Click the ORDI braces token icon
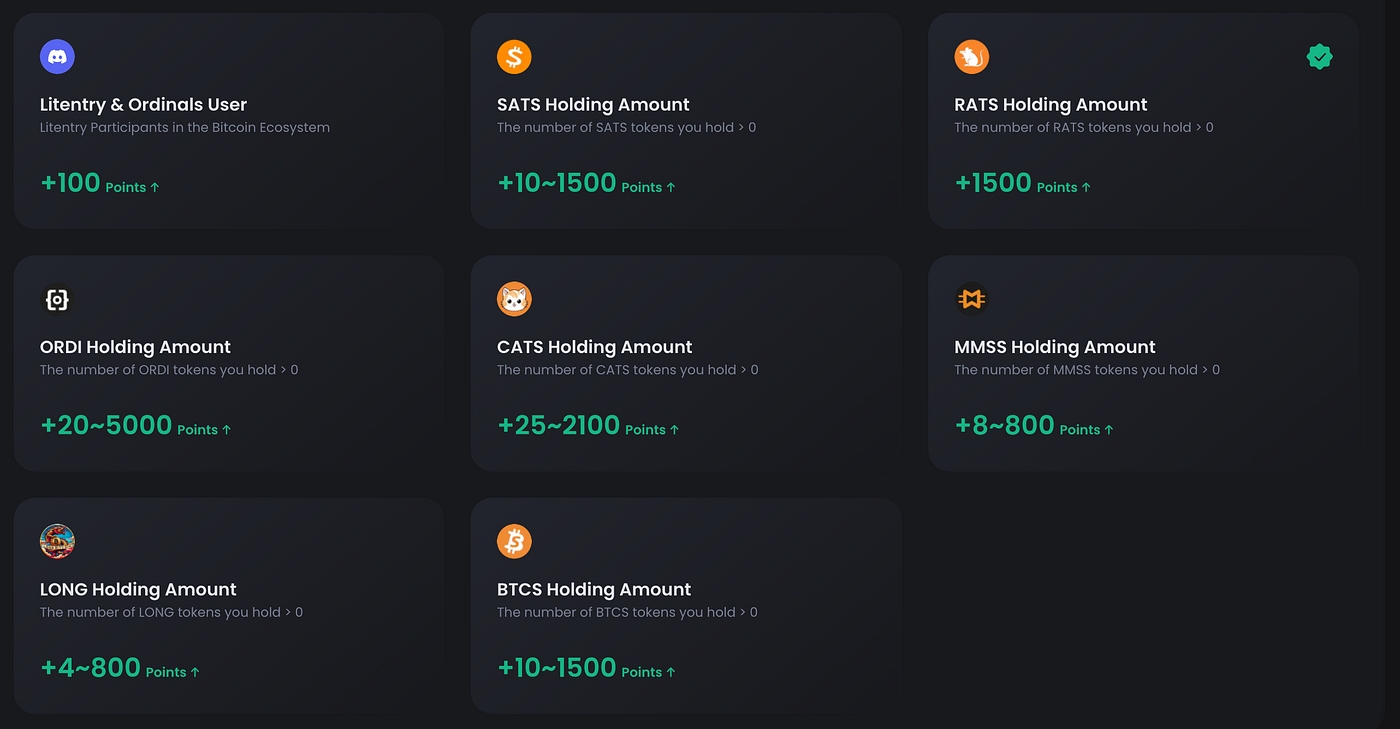This screenshot has height=729, width=1400. click(57, 299)
